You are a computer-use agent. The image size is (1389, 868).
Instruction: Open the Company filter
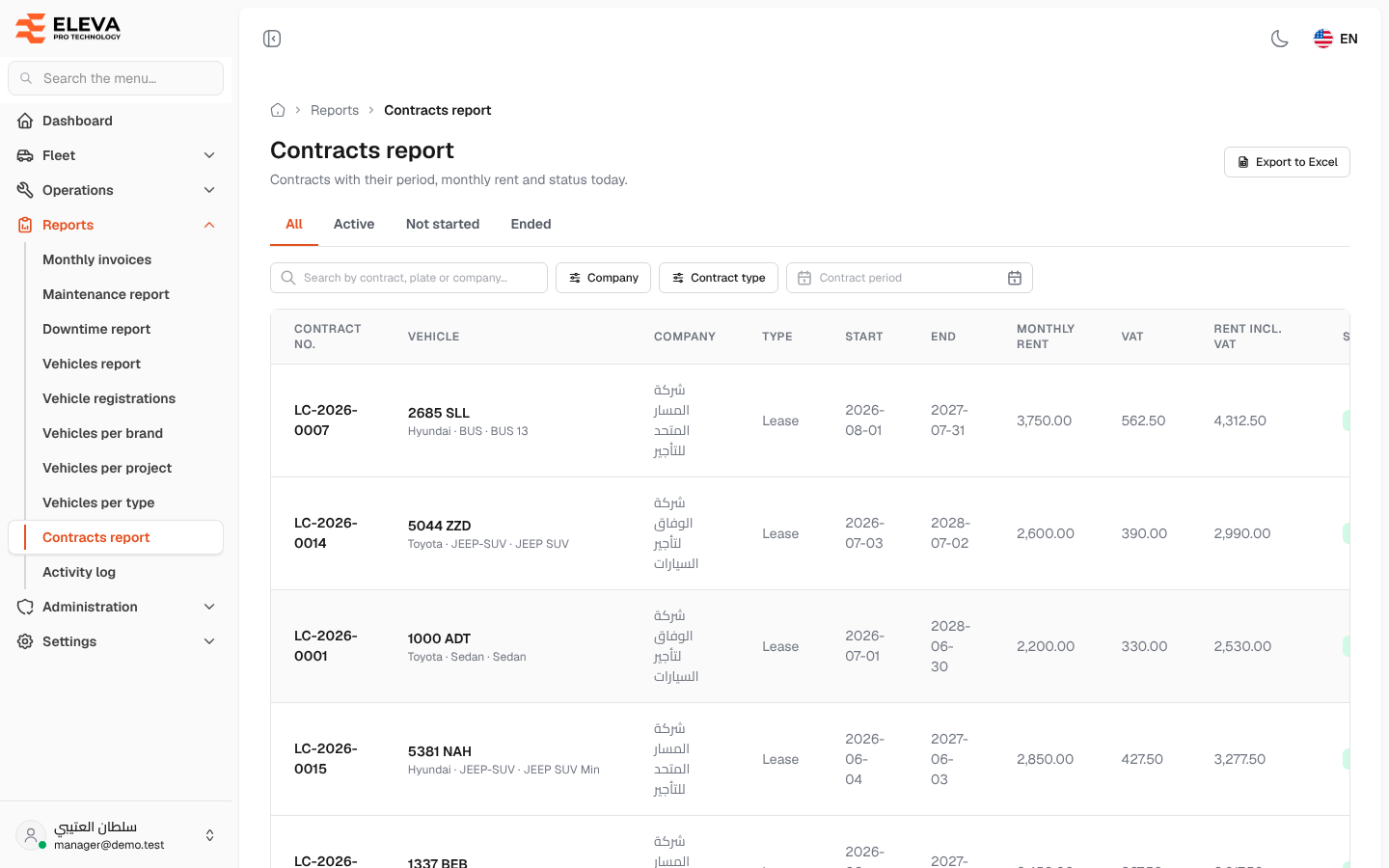click(x=603, y=278)
